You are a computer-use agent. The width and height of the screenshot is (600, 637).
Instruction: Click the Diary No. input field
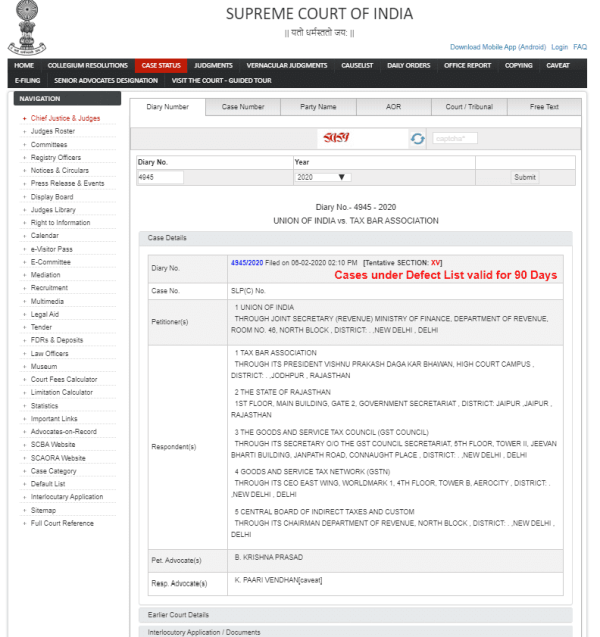160,177
